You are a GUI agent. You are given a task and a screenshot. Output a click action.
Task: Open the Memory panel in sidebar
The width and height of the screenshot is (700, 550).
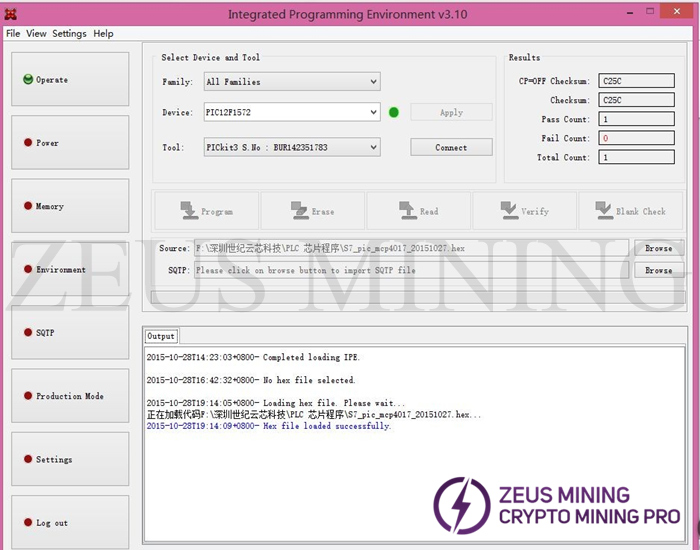click(x=70, y=206)
